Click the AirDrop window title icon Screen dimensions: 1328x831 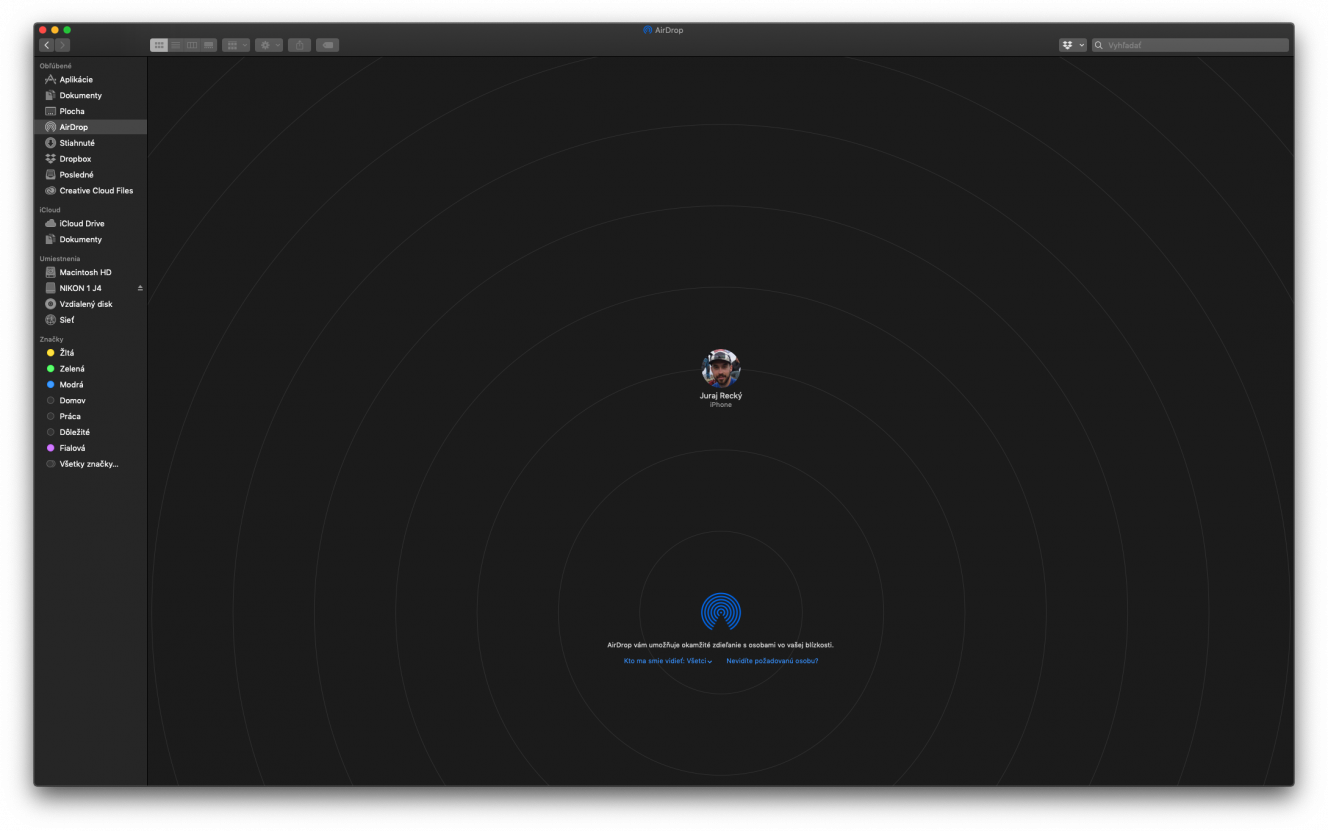648,30
